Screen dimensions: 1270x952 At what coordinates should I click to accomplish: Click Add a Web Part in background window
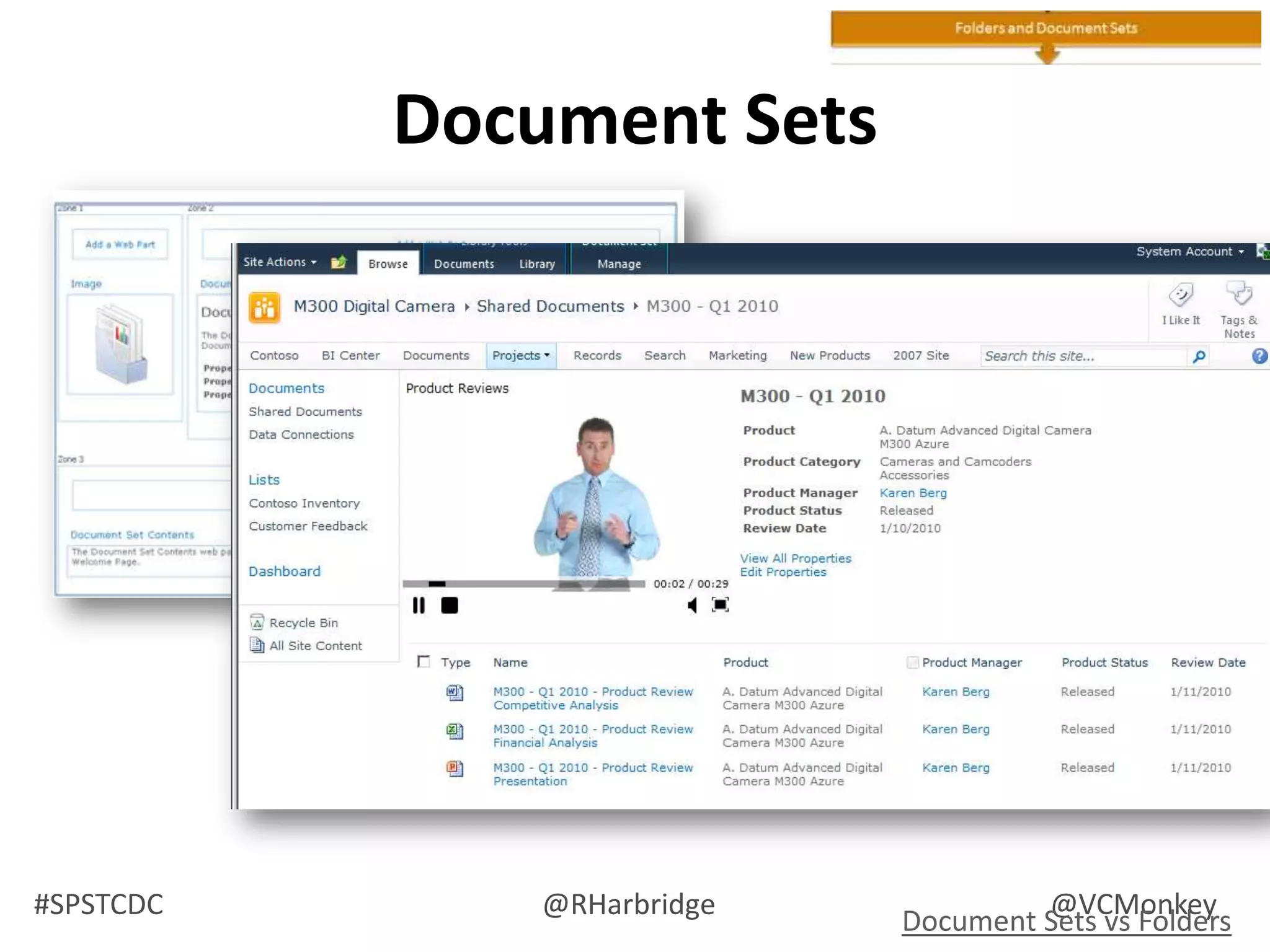point(120,245)
